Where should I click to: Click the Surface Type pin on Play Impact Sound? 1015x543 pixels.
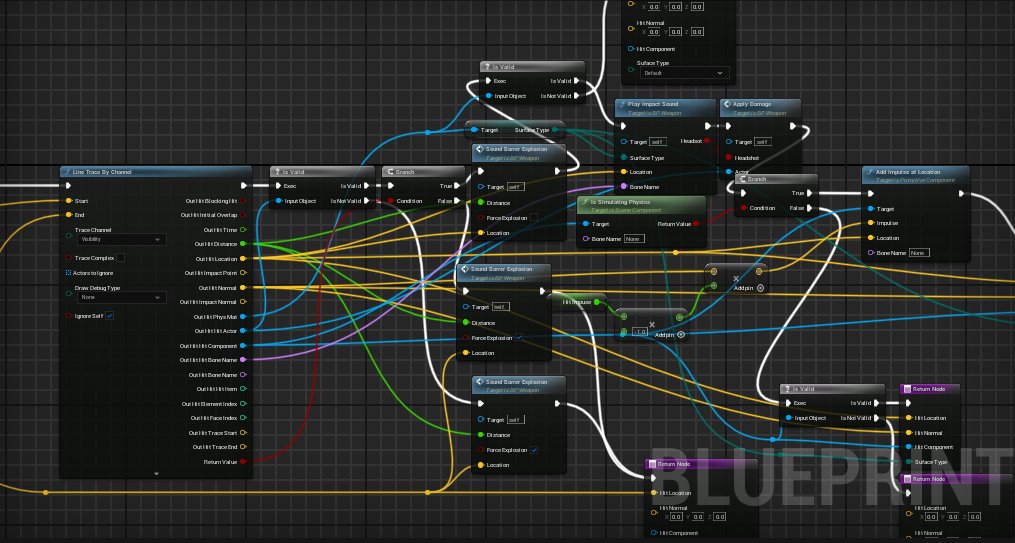[x=624, y=157]
